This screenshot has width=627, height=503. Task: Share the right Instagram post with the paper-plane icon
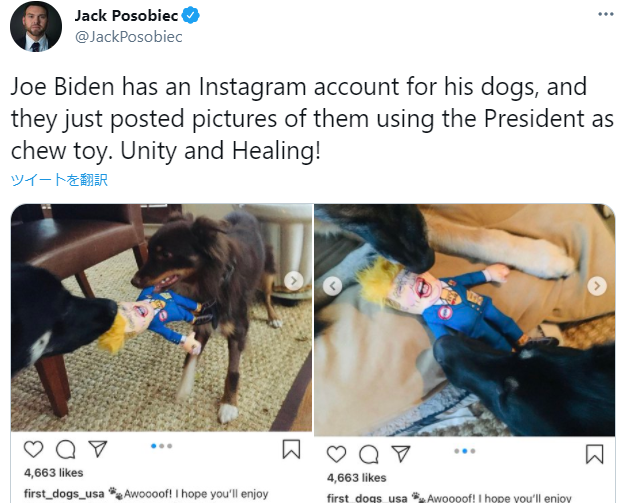pyautogui.click(x=401, y=454)
